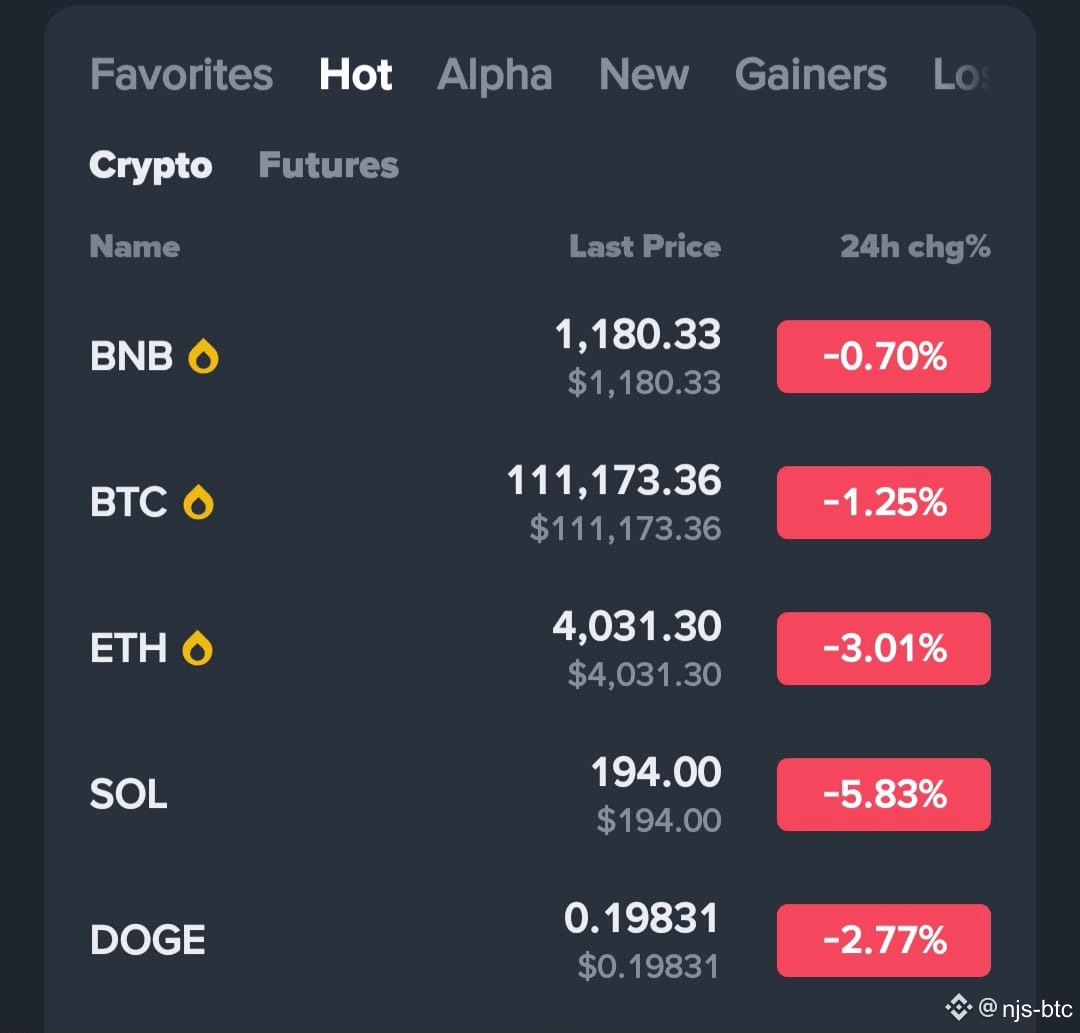Sort the list by 24h chg%
Image resolution: width=1080 pixels, height=1033 pixels.
[915, 246]
